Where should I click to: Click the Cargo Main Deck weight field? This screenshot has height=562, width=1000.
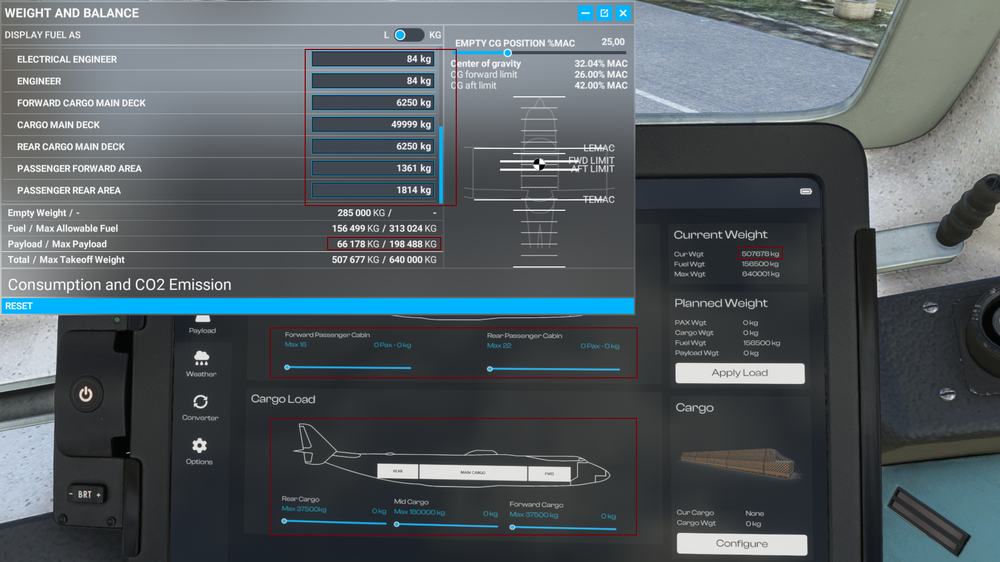point(372,125)
